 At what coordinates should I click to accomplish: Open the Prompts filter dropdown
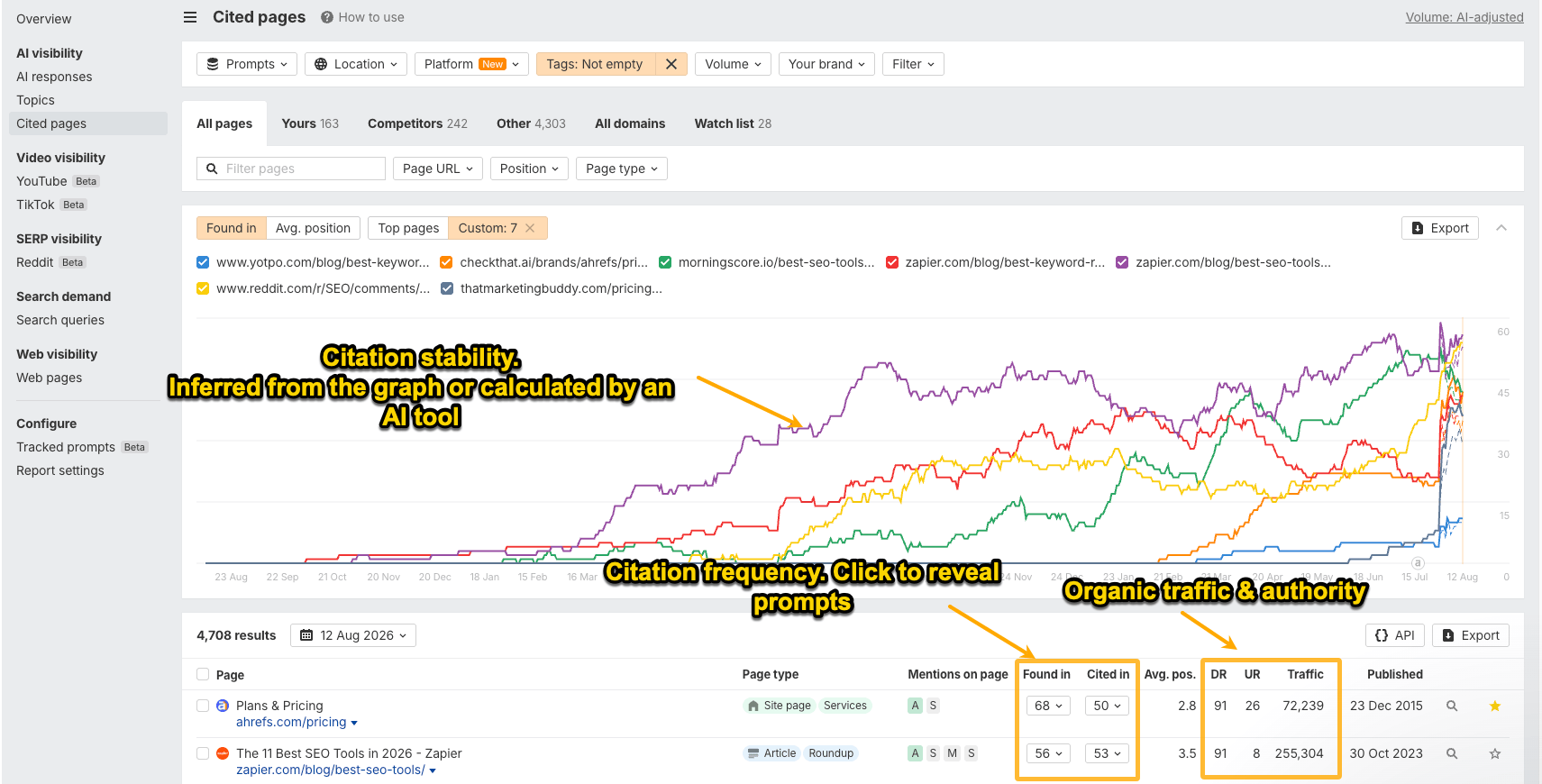tap(247, 64)
